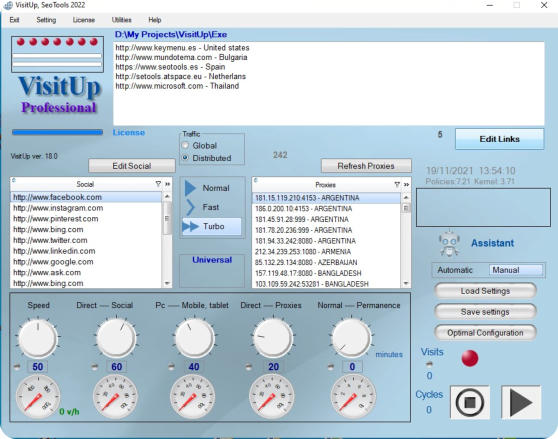This screenshot has width=558, height=439.
Task: Open the Utilities menu
Action: click(x=121, y=20)
